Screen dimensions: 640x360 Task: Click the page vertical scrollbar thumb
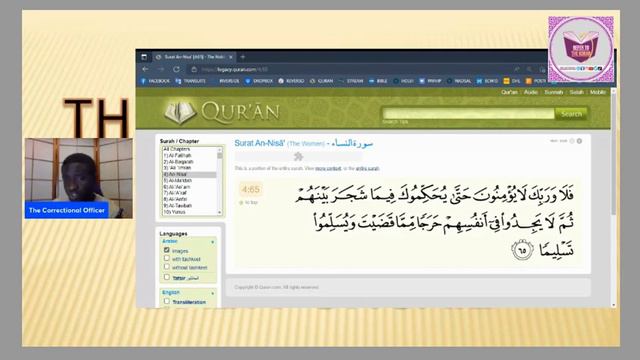[613, 154]
